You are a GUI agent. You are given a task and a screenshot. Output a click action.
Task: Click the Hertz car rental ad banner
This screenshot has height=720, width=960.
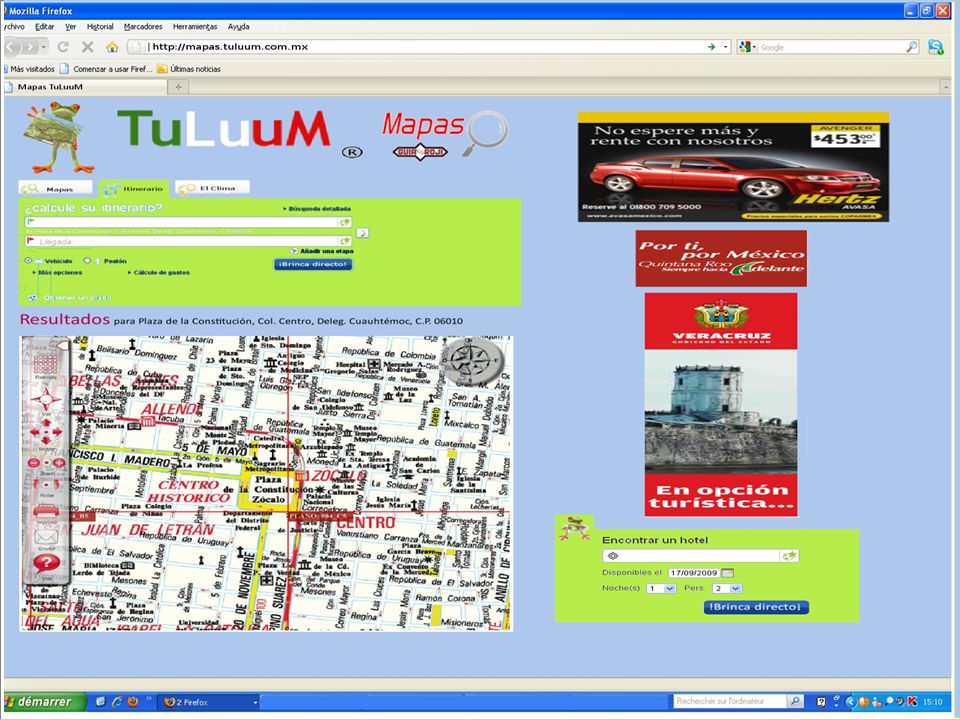[733, 167]
